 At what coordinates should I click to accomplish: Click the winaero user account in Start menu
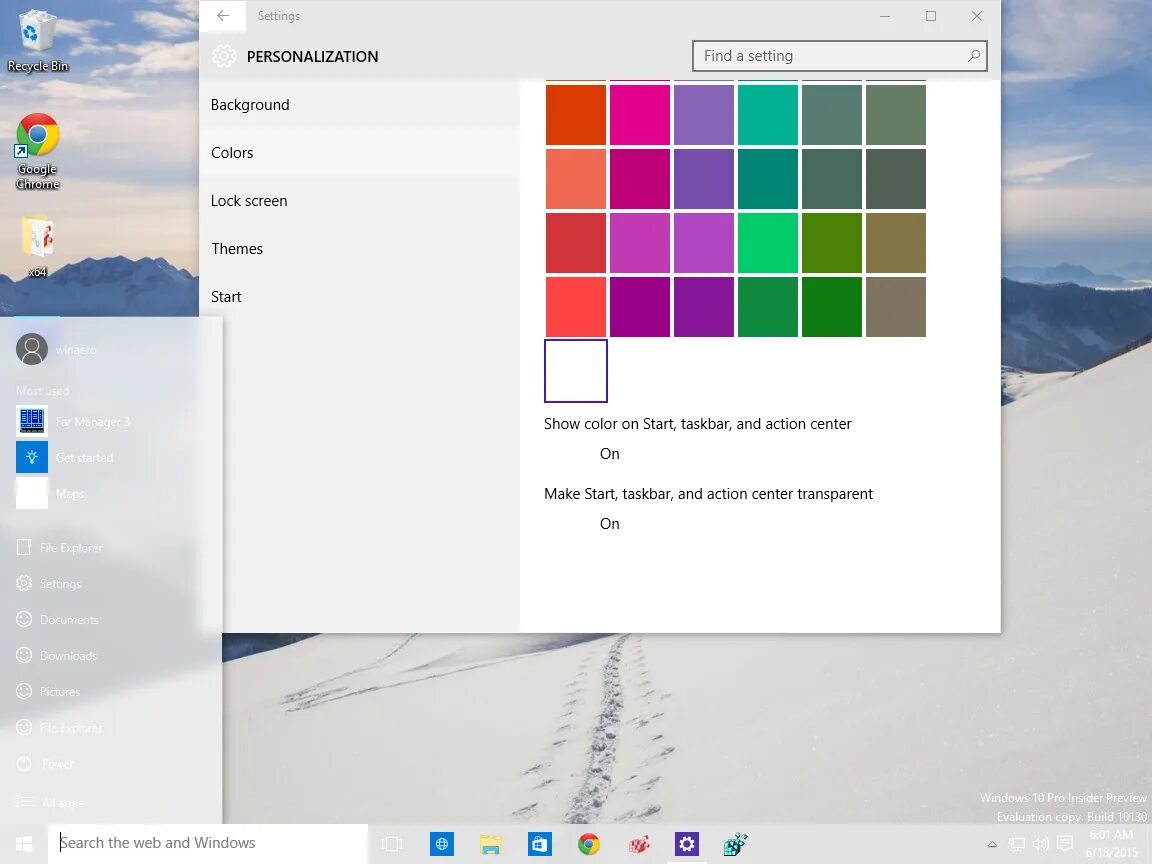[x=57, y=350]
